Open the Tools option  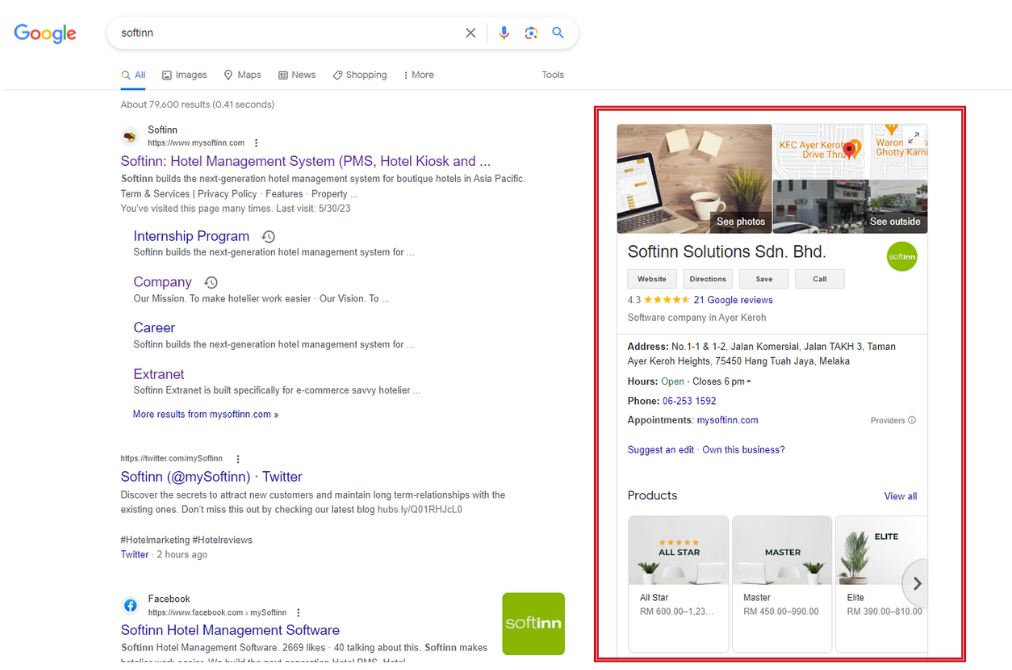pos(553,75)
